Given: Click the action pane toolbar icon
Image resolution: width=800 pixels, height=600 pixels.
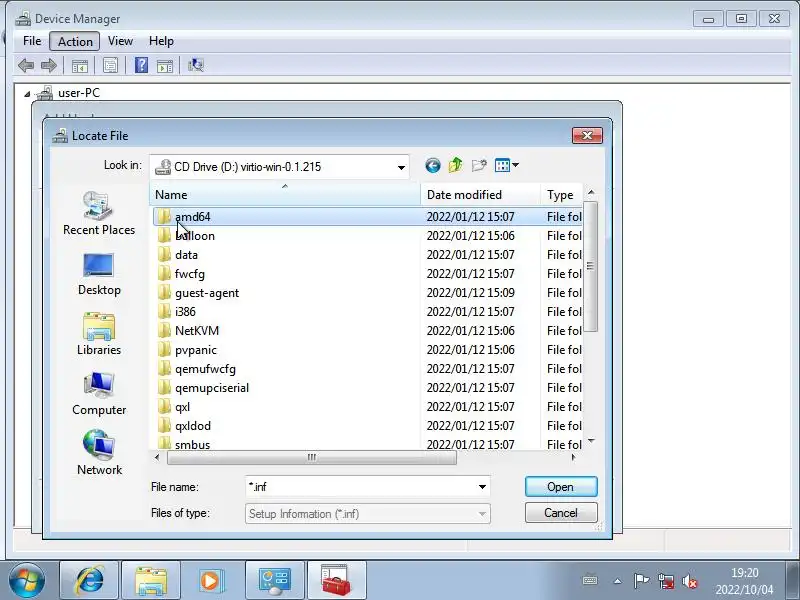Looking at the screenshot, I should [165, 65].
